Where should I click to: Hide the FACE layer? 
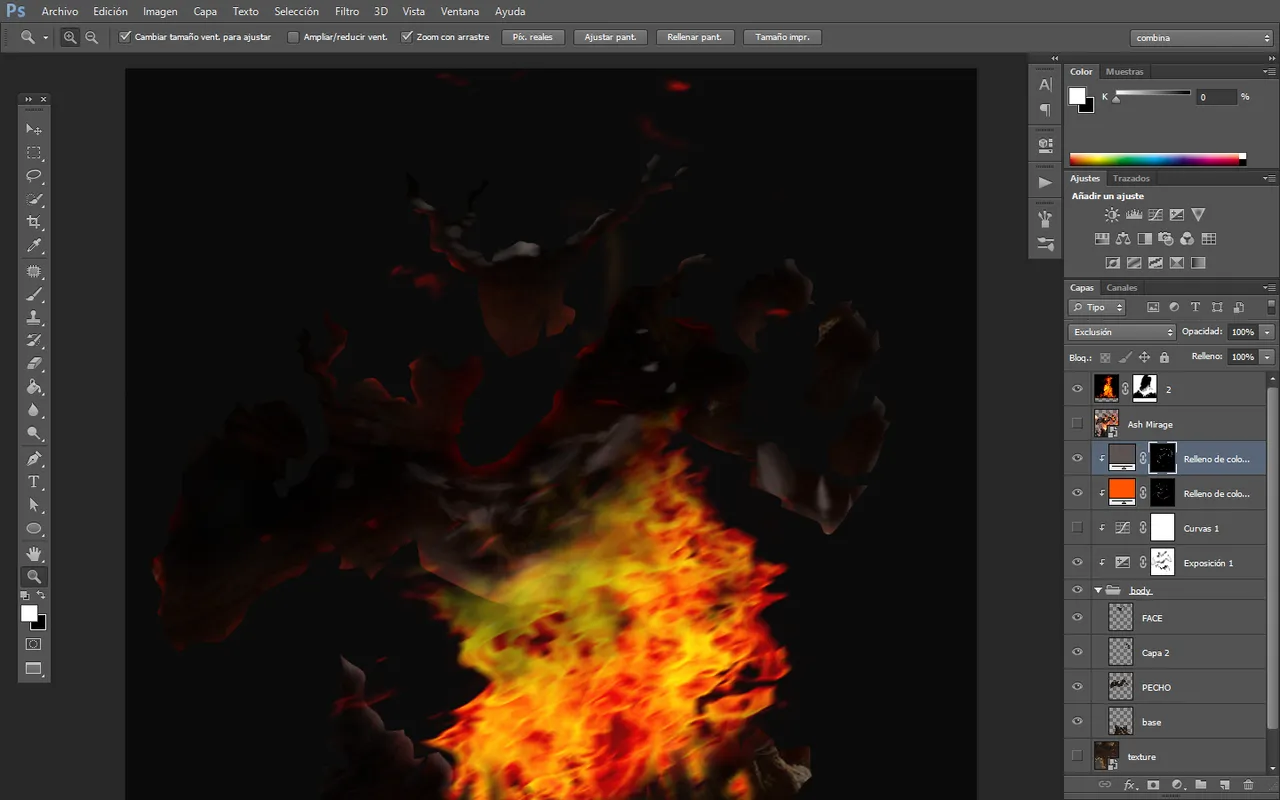tap(1077, 617)
